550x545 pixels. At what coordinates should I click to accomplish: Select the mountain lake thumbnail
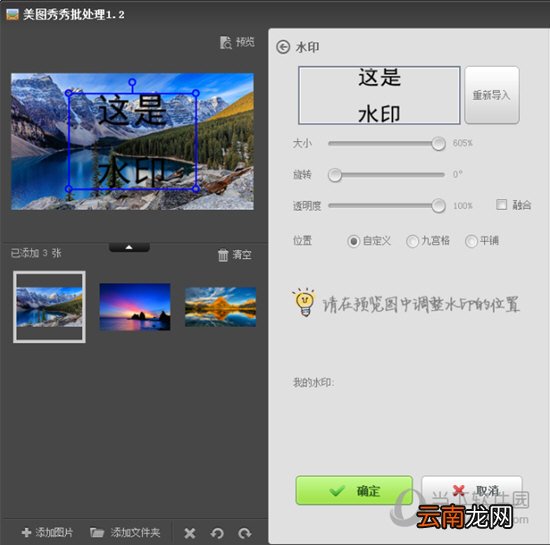[x=49, y=307]
